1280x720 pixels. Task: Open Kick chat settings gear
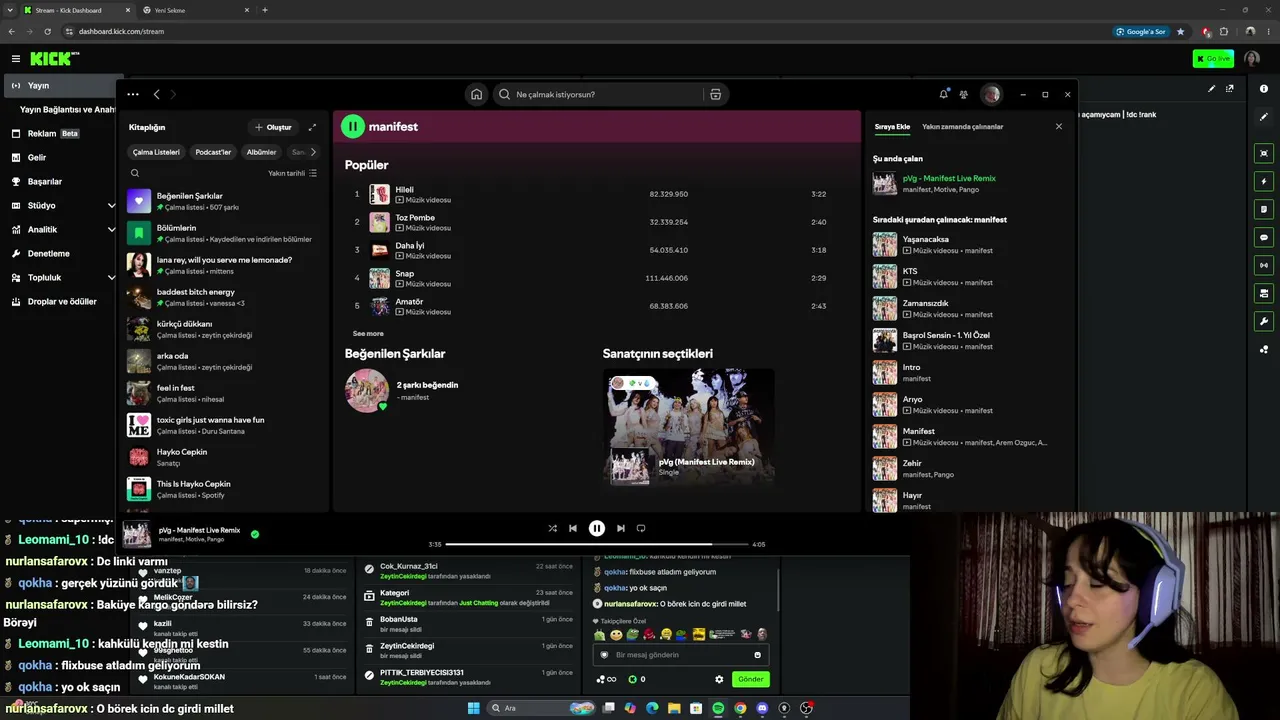[719, 679]
